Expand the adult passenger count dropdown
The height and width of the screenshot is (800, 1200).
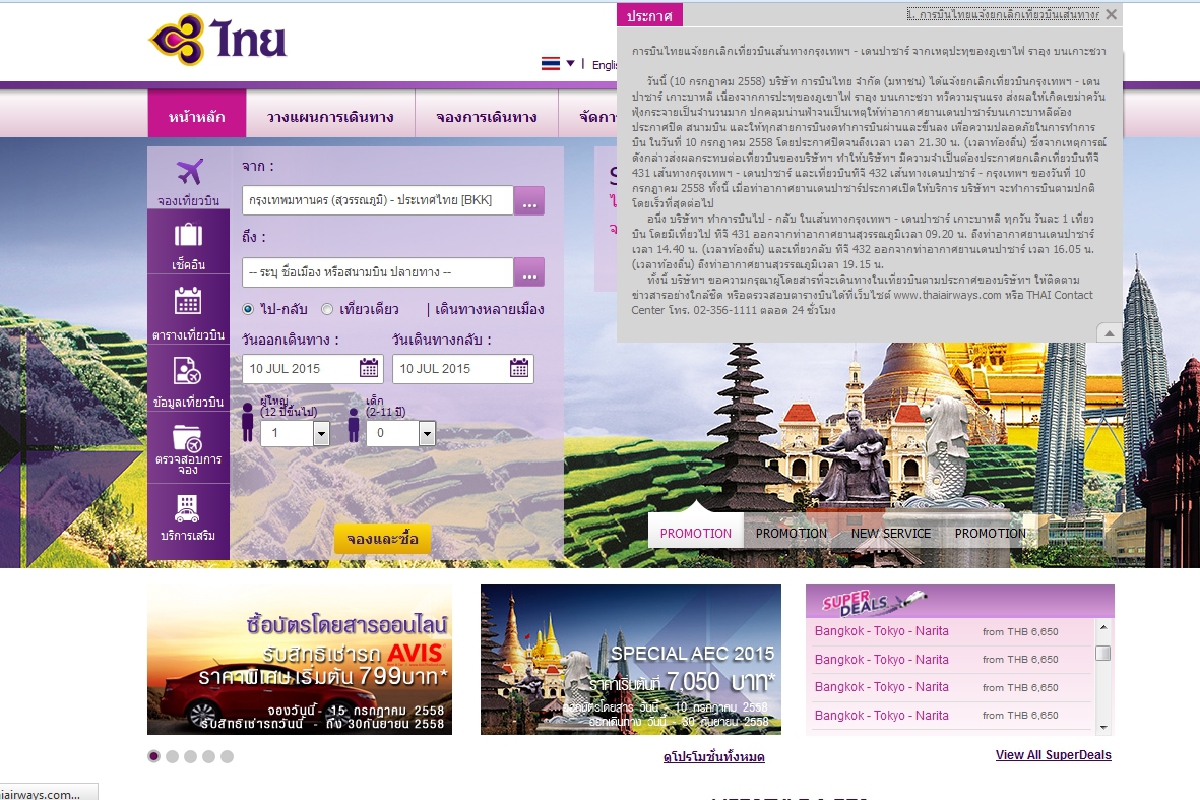tap(321, 433)
